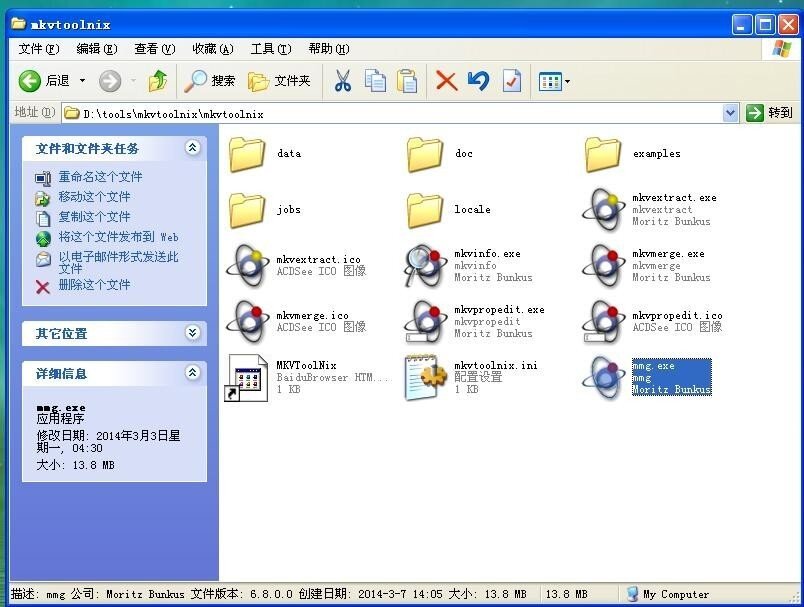Select the mkvextract.ico file icon
Screen dimensions: 804x607
tap(248, 266)
